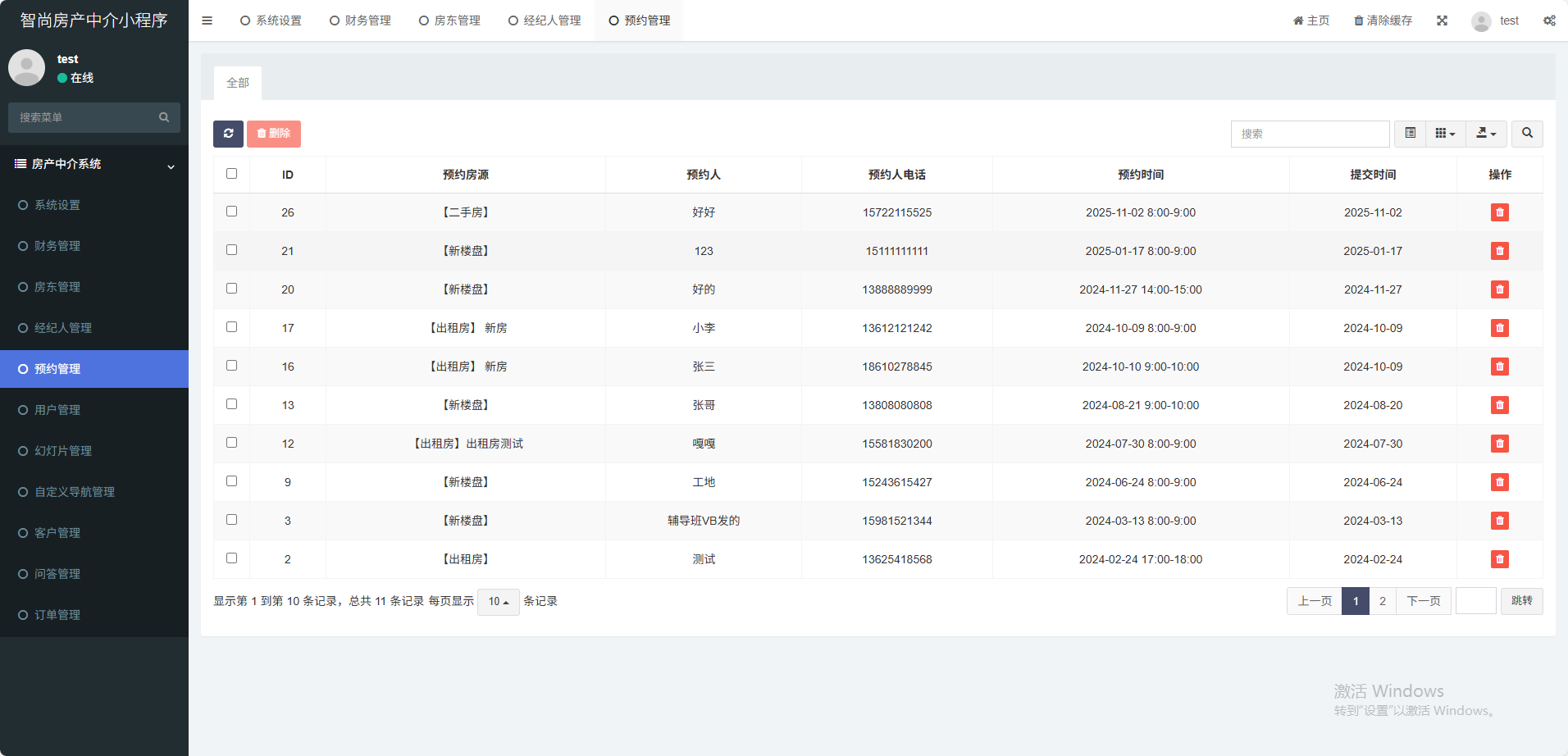
Task: Open 用户管理 in the sidebar menu
Action: 57,410
